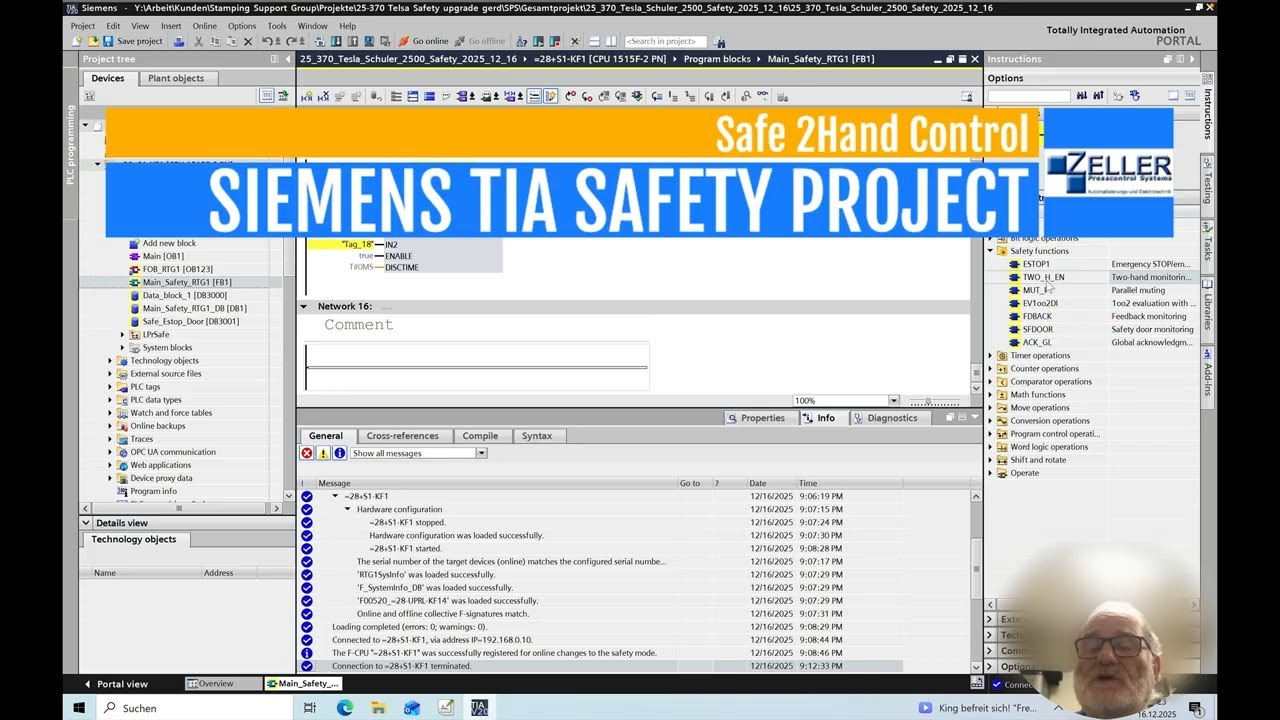
Task: Click the Task View taskbar icon
Action: click(x=310, y=707)
